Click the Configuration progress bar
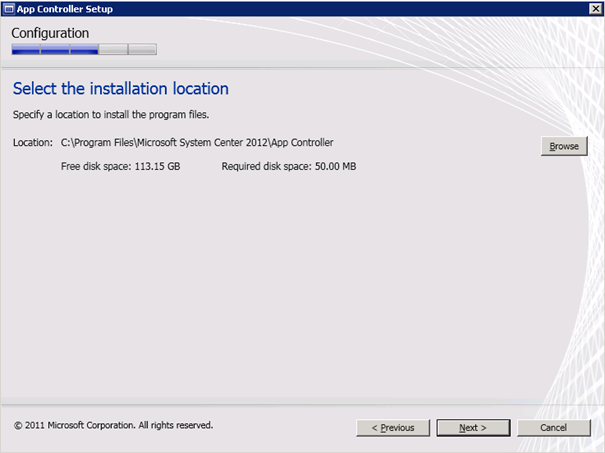605x453 pixels. (x=84, y=49)
